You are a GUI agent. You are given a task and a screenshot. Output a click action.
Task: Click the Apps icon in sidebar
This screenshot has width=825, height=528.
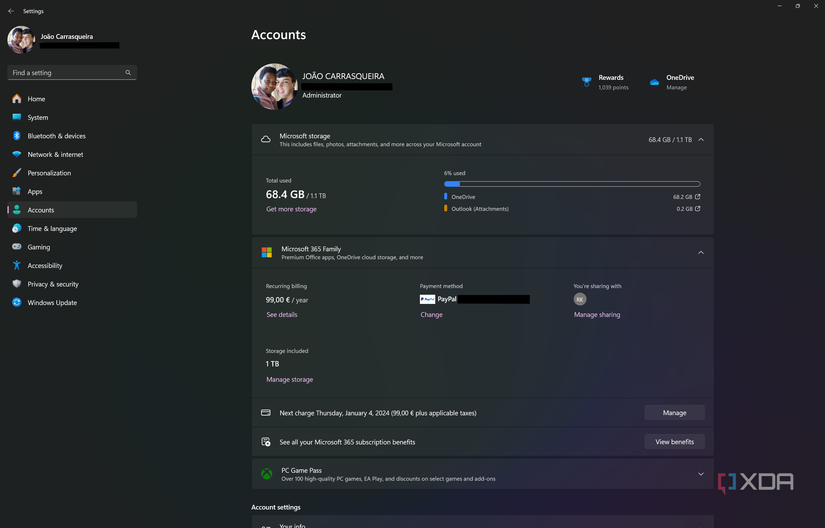17,191
